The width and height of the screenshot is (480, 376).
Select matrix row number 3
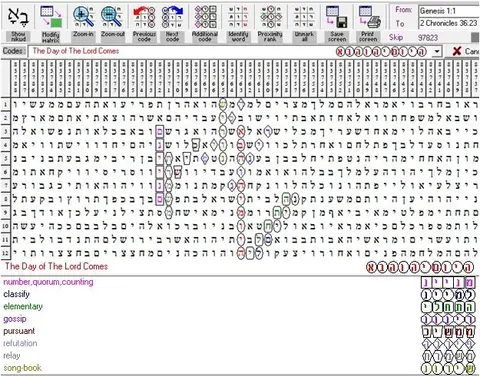(x=5, y=132)
